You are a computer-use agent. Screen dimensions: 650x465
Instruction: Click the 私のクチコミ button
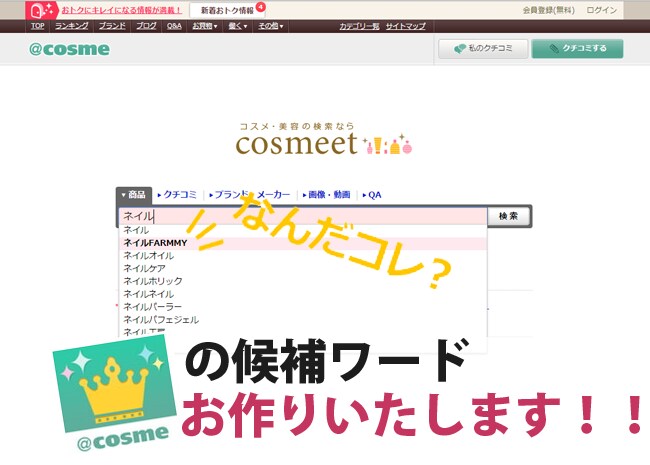[x=483, y=49]
